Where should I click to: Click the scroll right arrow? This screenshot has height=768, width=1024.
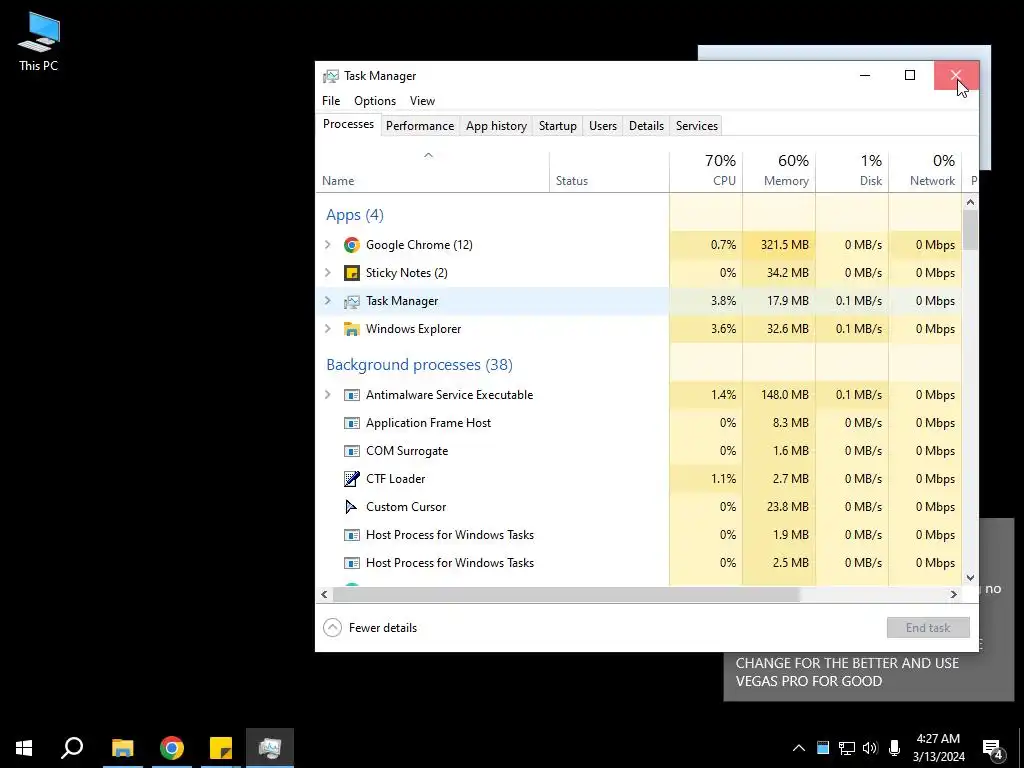click(953, 594)
